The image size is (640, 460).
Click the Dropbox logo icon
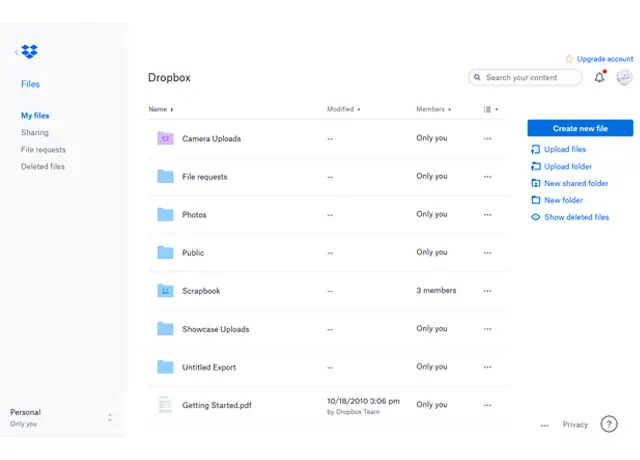pos(29,51)
